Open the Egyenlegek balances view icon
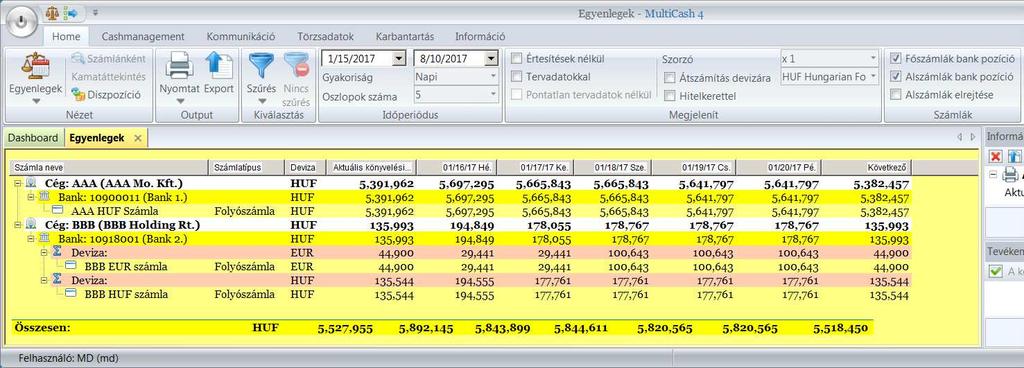1024x368 pixels. pyautogui.click(x=35, y=67)
